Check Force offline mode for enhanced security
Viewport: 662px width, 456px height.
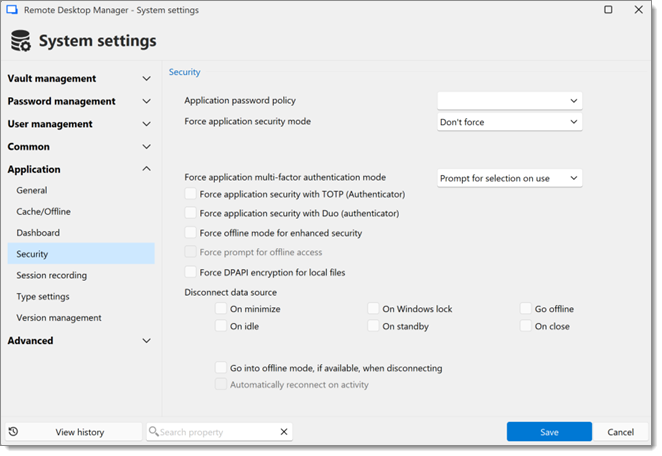[x=190, y=233]
